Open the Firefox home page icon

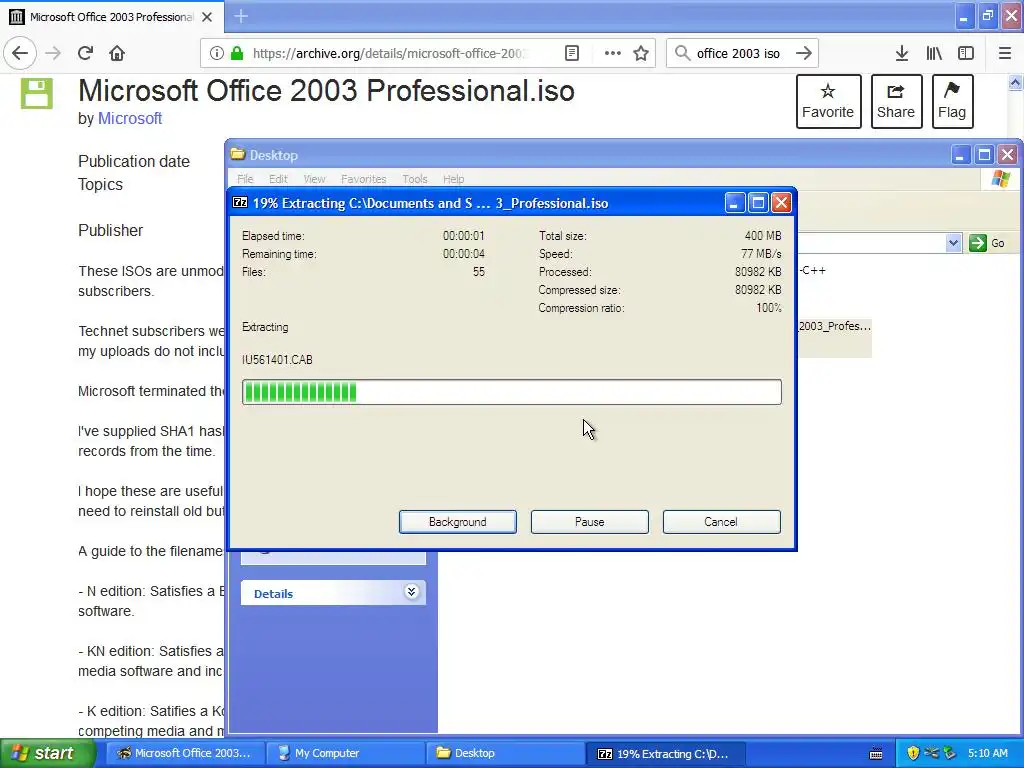pyautogui.click(x=117, y=53)
